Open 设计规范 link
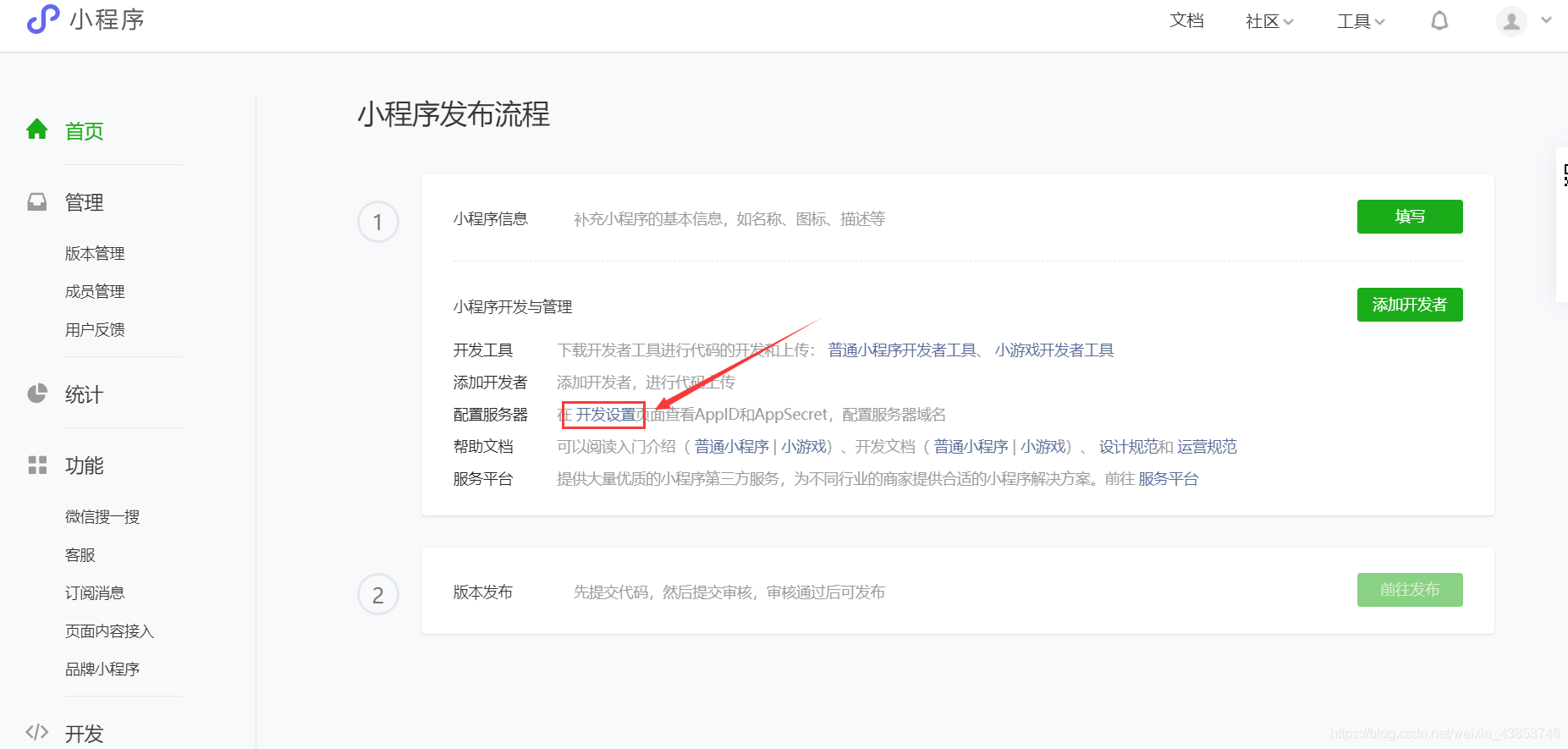 point(1128,447)
